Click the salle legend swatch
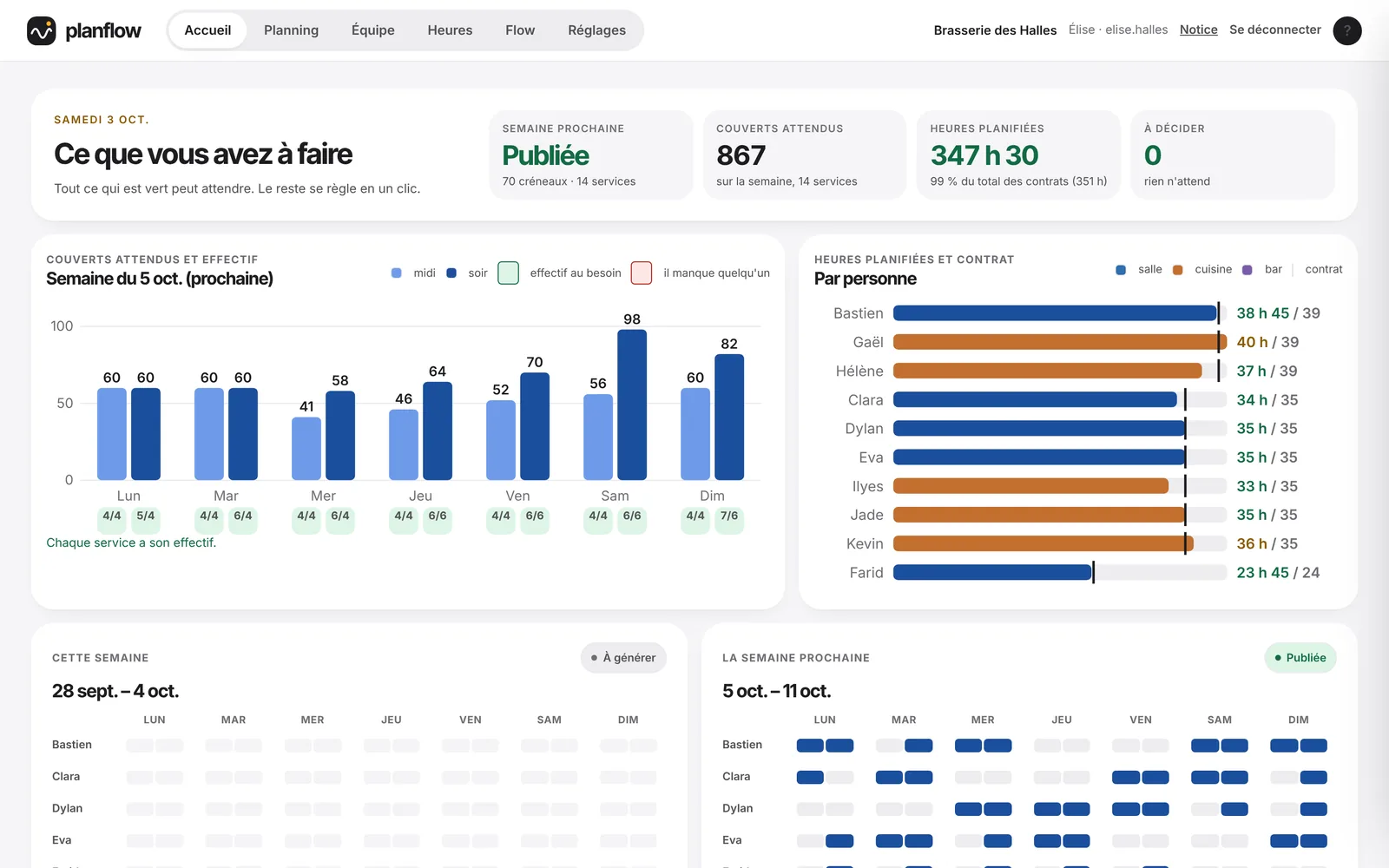1389x868 pixels. pyautogui.click(x=1121, y=270)
